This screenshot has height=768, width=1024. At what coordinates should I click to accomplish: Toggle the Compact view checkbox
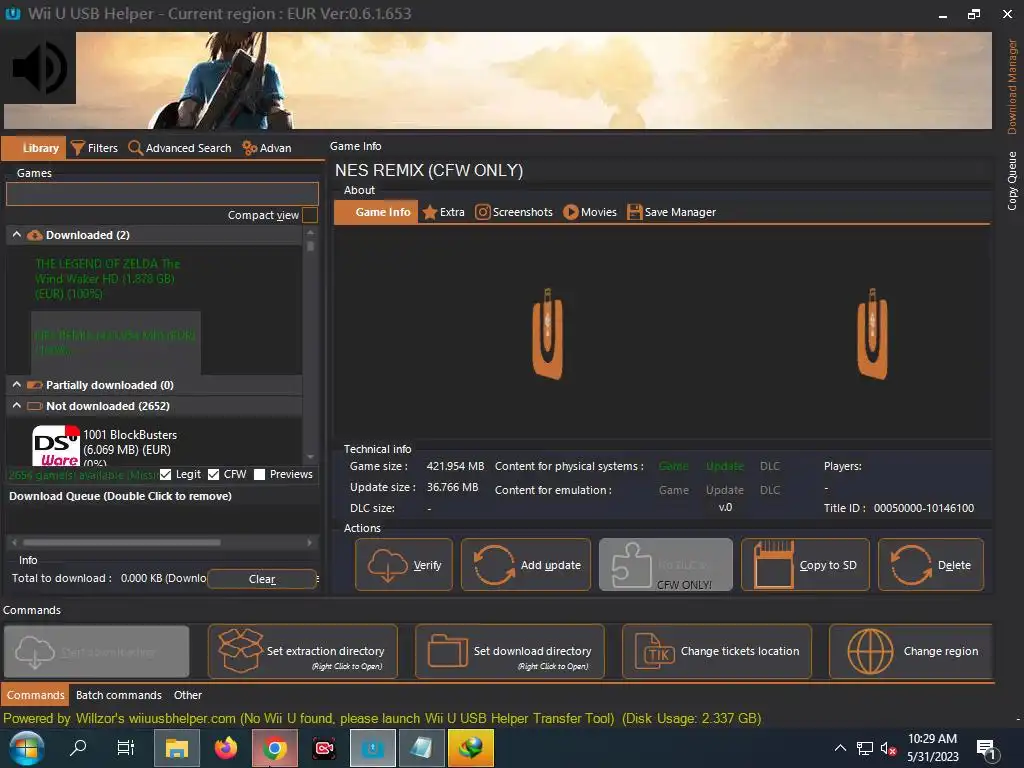(x=310, y=215)
